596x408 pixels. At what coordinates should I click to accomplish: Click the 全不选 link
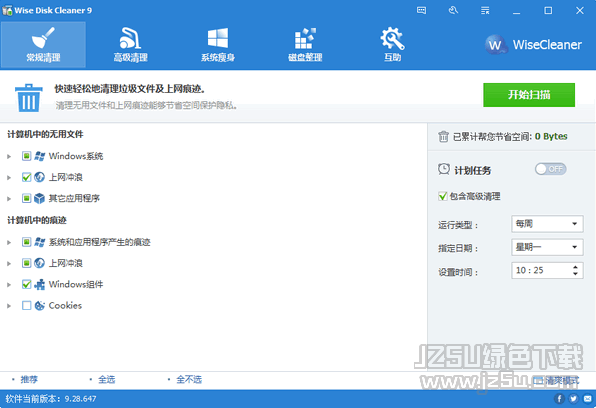(189, 379)
